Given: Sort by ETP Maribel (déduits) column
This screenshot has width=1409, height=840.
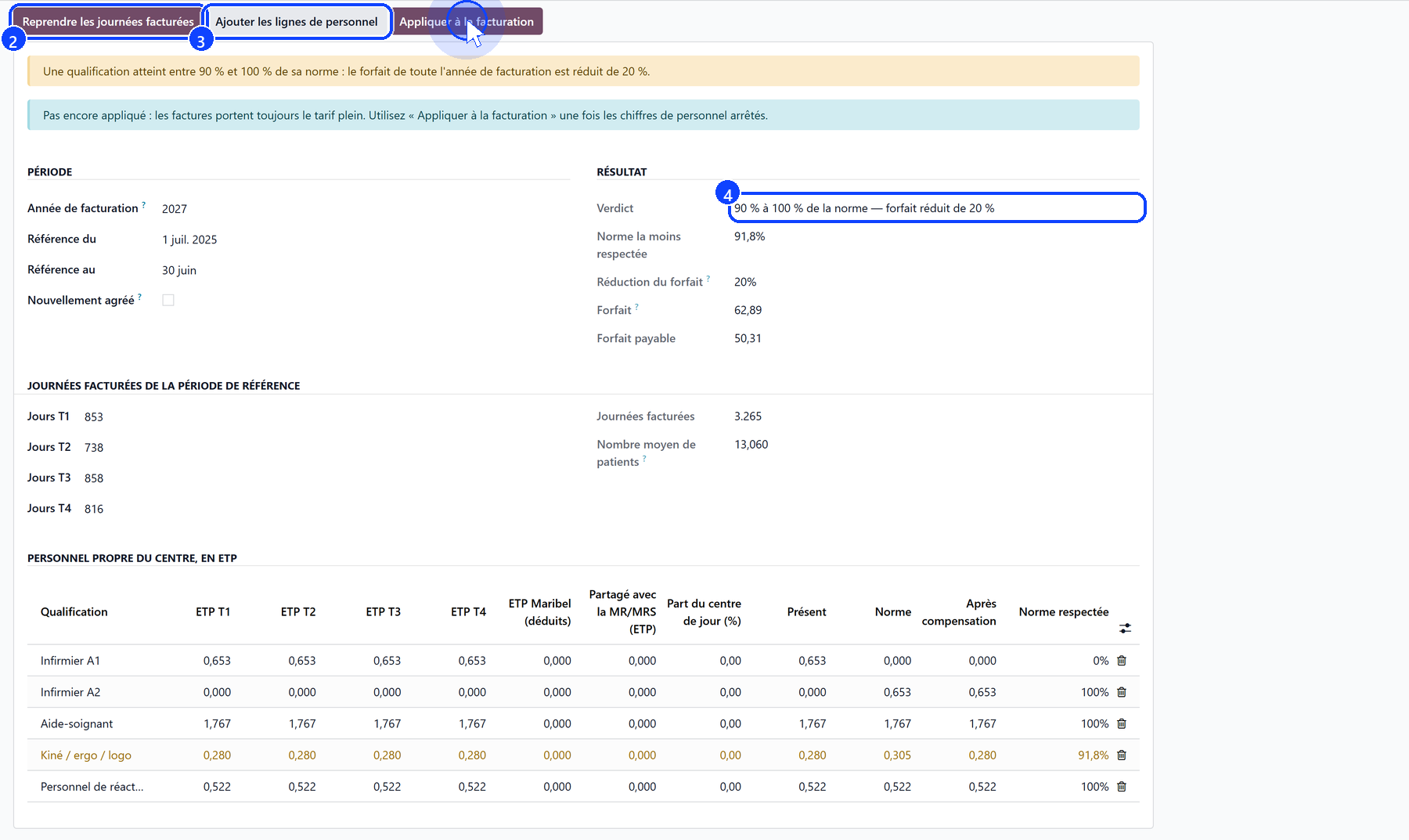Looking at the screenshot, I should 539,612.
